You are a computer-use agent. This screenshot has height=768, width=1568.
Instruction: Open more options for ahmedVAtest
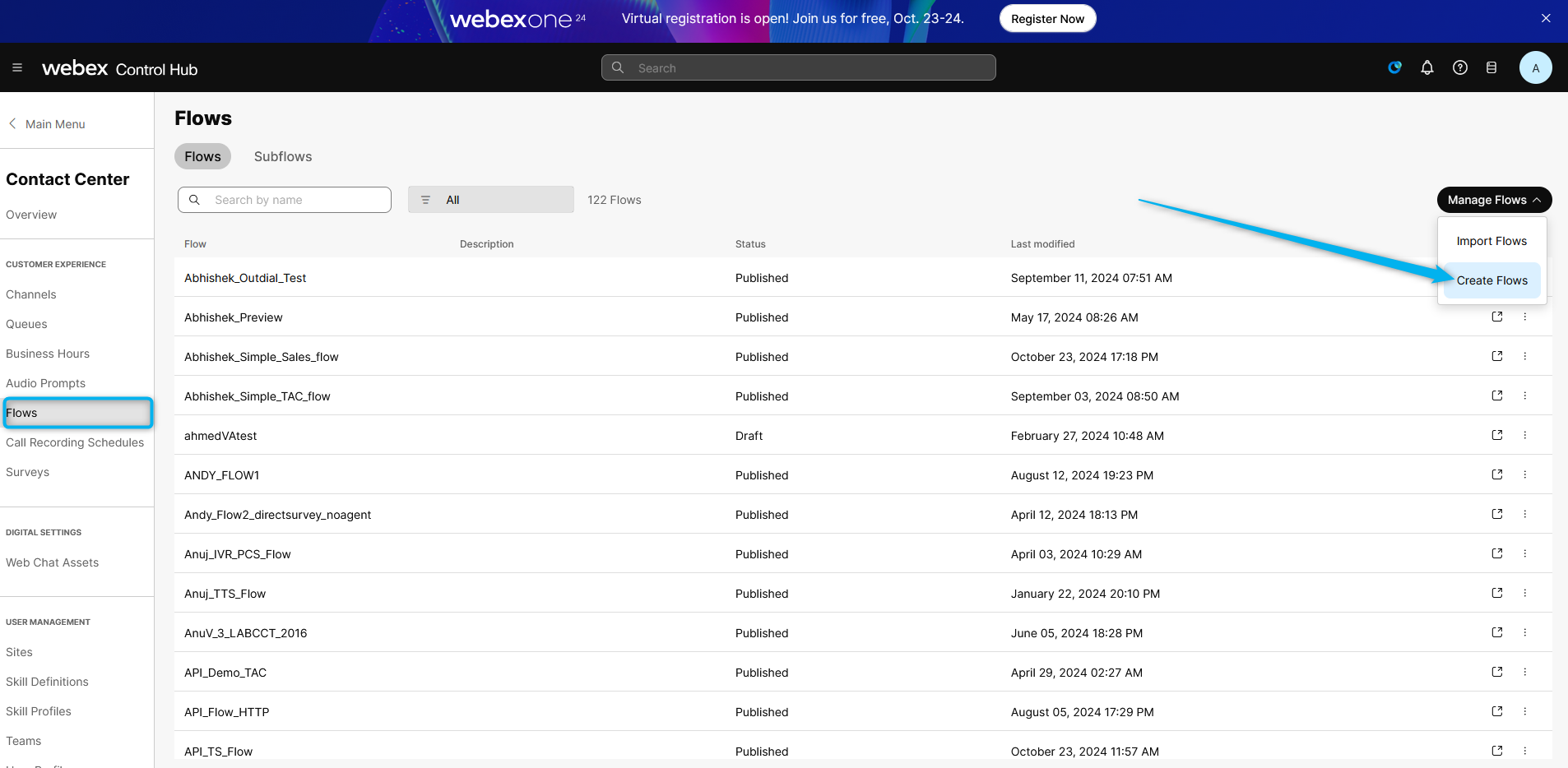click(1524, 435)
